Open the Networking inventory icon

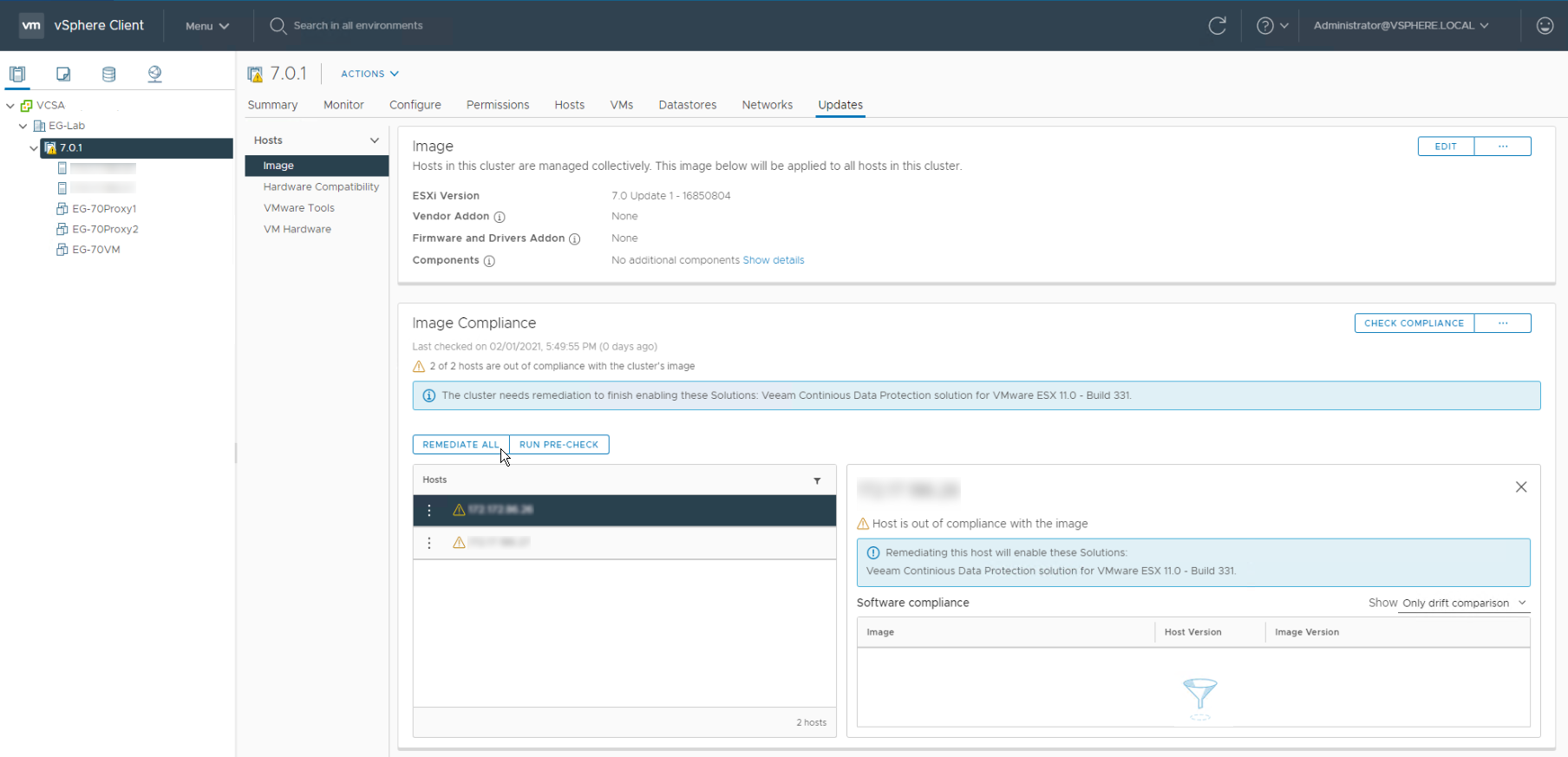point(154,74)
